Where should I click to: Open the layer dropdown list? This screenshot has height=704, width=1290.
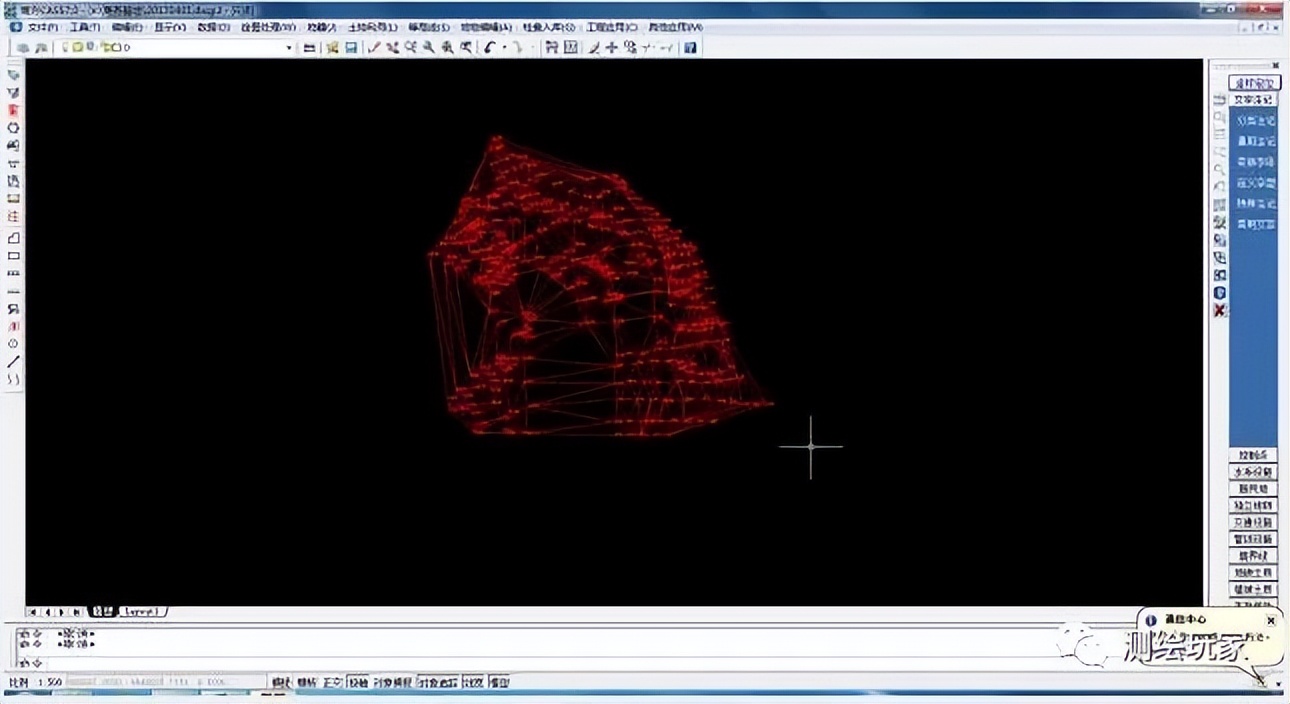289,47
